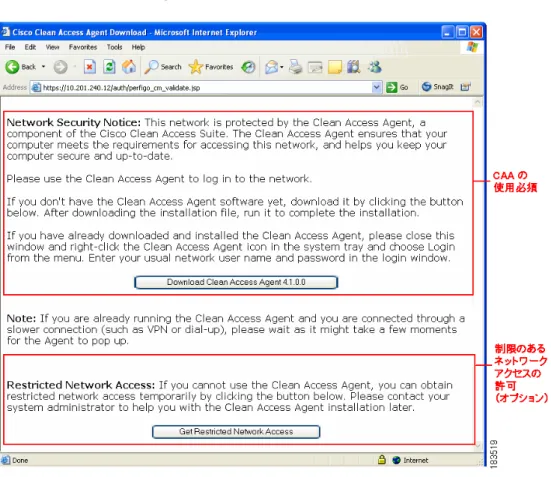Click the 'Note:' bold text
The height and width of the screenshot is (477, 551).
click(21, 318)
